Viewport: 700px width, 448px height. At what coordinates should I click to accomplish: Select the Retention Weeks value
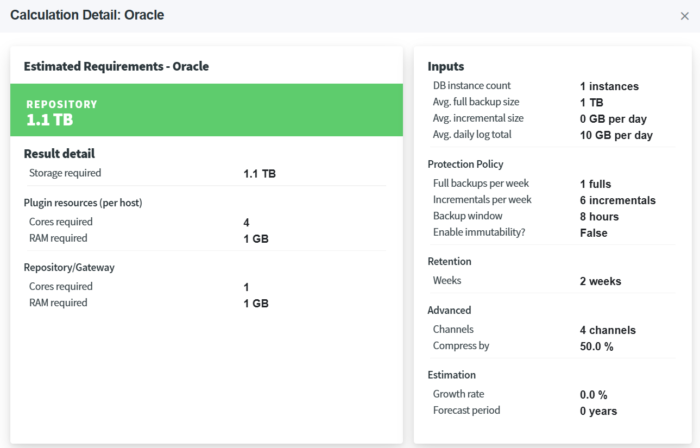(600, 281)
